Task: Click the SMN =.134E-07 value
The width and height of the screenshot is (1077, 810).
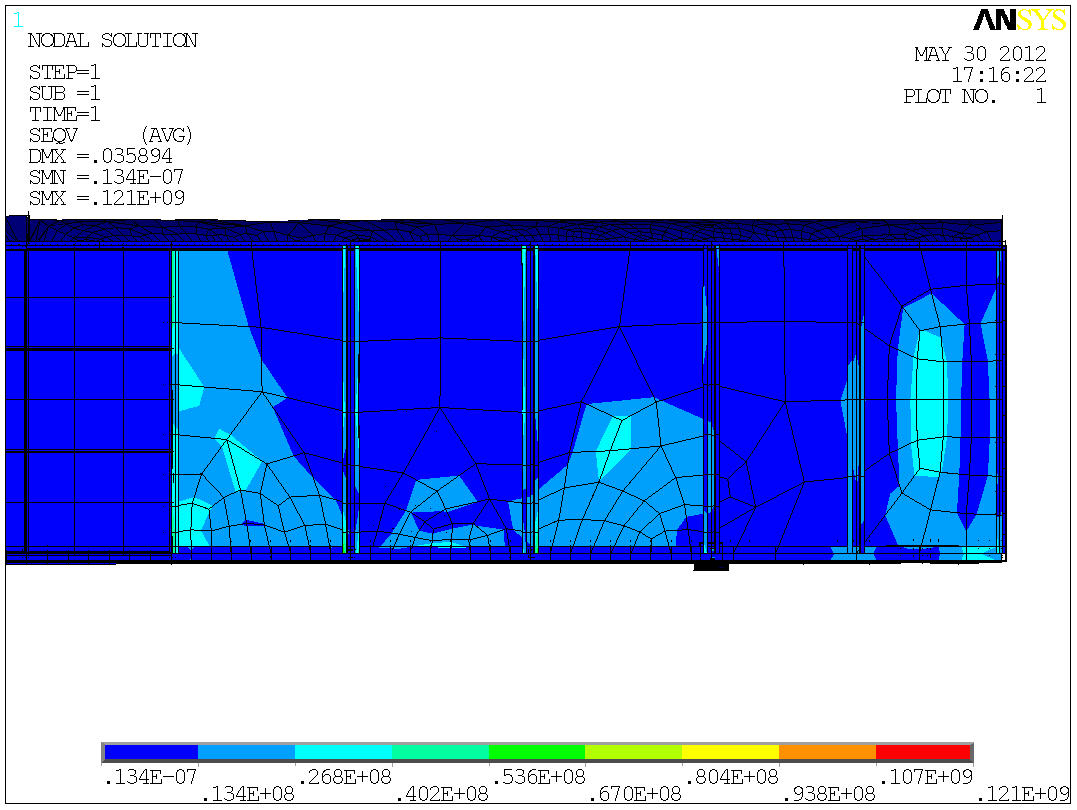Action: tap(106, 177)
